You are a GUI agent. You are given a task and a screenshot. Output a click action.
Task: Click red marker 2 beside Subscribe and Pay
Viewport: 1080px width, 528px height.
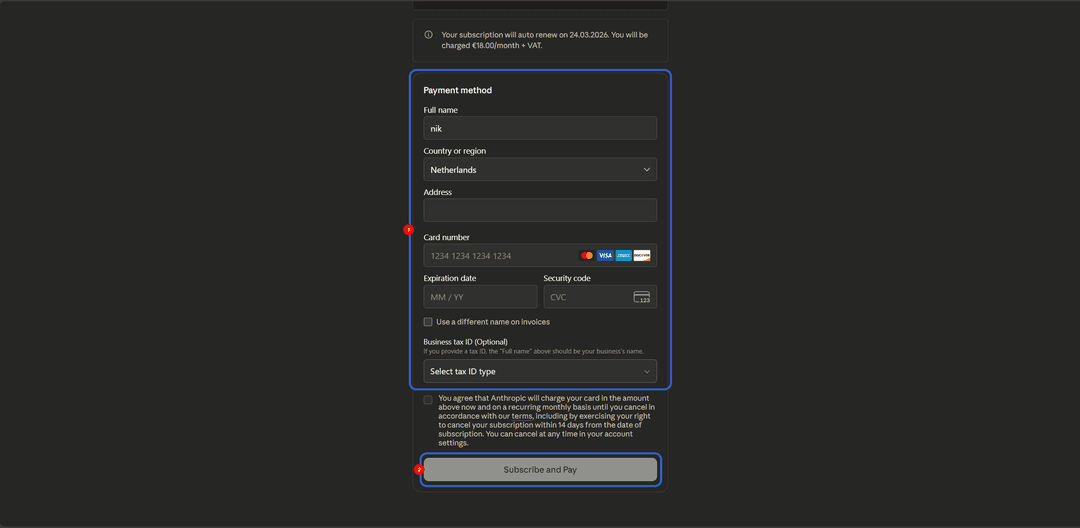coord(418,469)
